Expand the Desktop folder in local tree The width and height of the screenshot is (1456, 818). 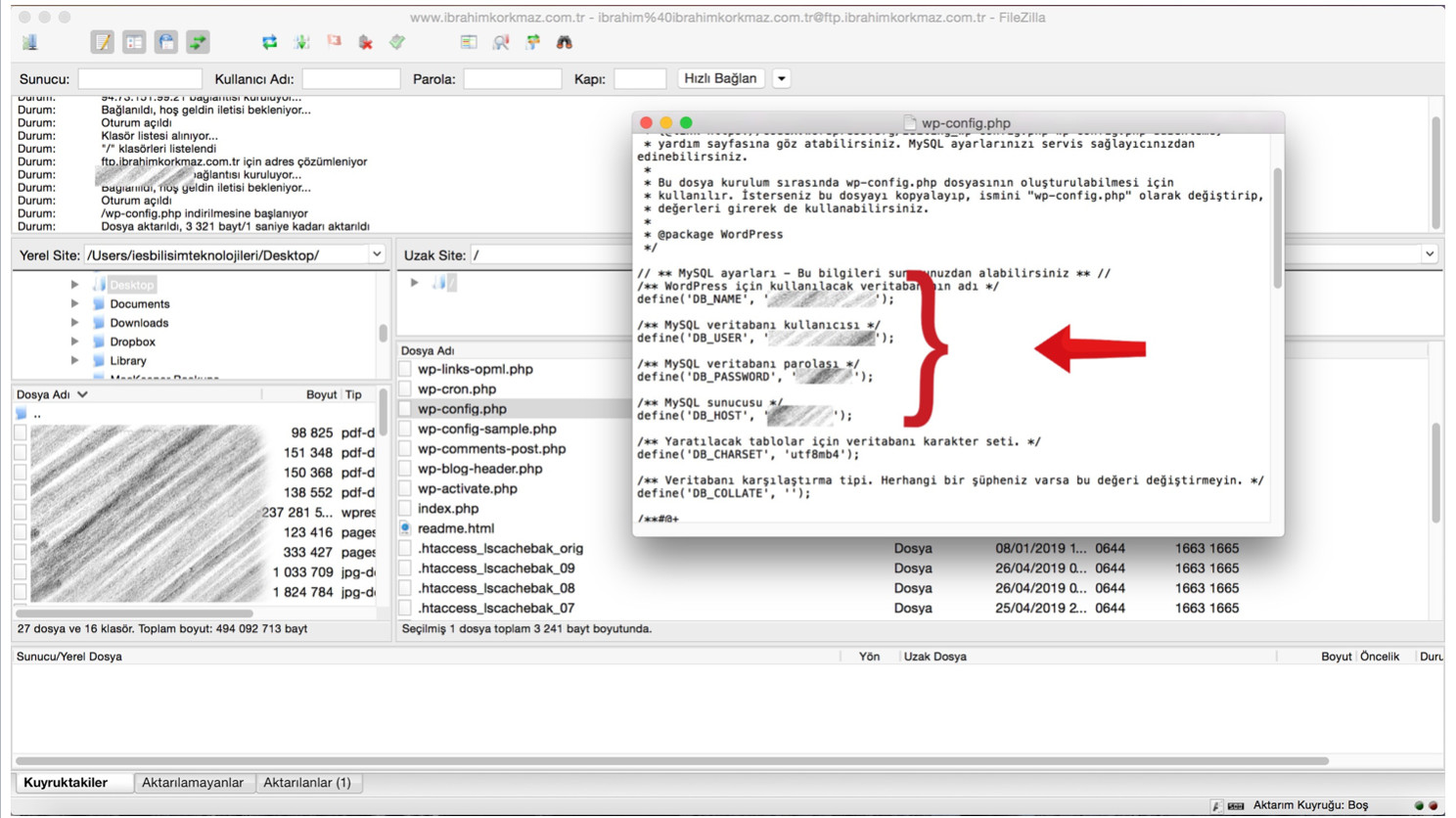74,285
